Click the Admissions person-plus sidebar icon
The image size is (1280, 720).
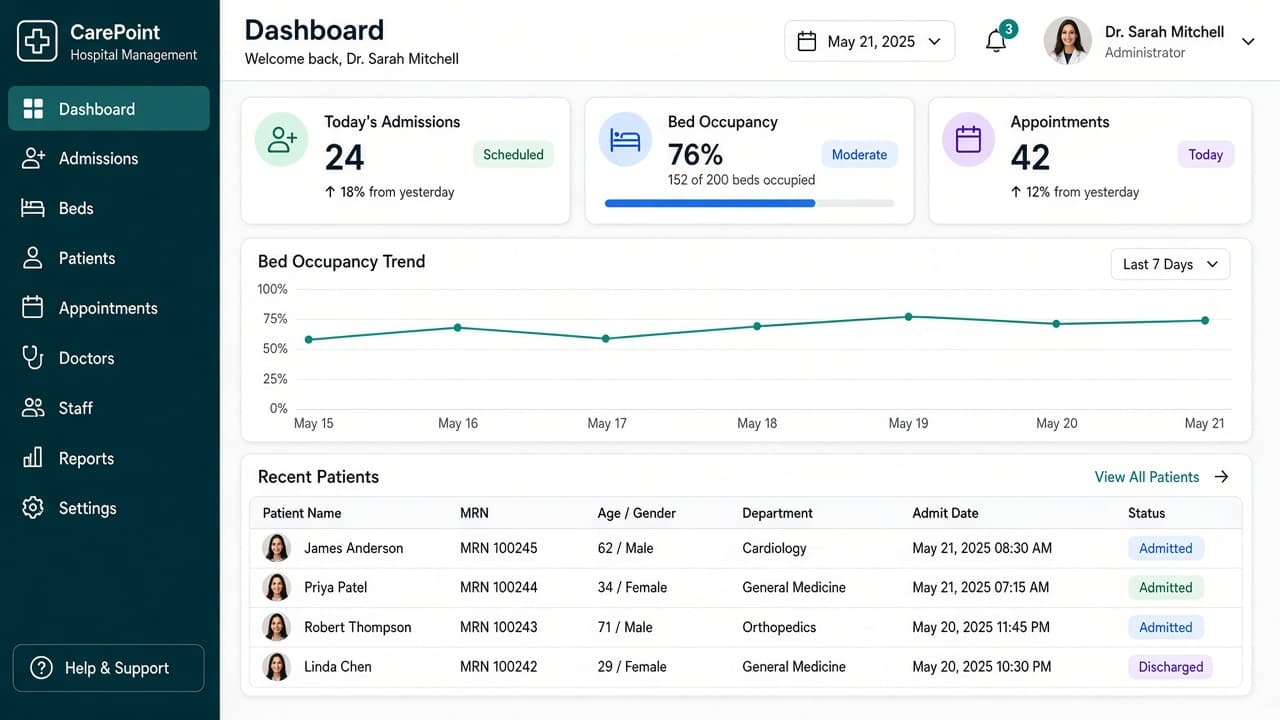(33, 158)
